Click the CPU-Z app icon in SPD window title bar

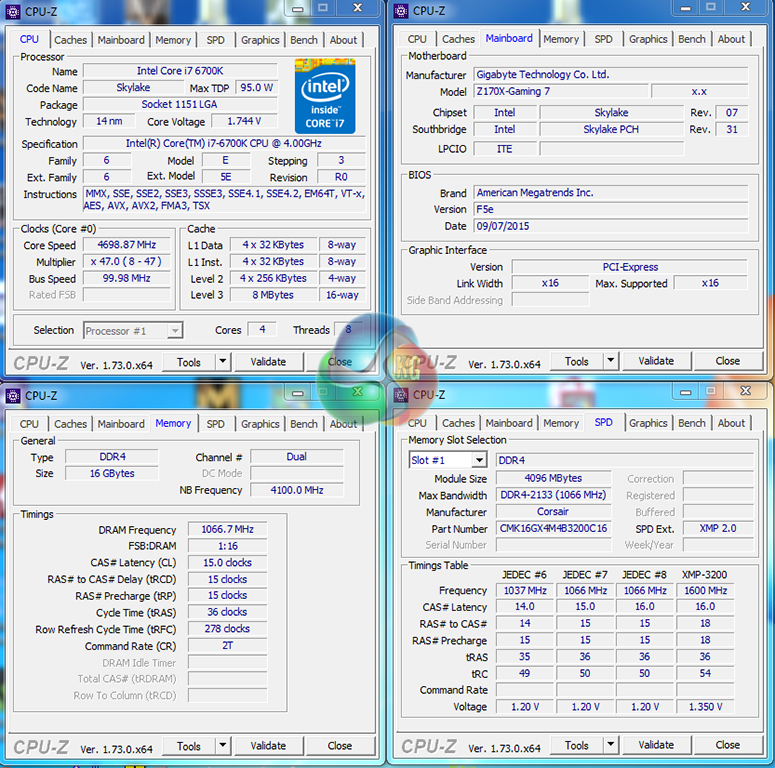(x=401, y=395)
